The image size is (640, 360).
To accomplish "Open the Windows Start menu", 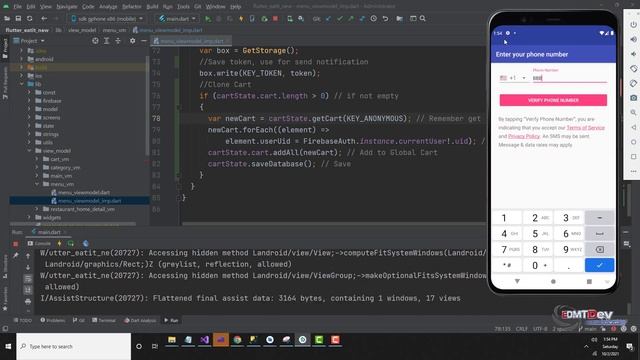I will point(8,347).
